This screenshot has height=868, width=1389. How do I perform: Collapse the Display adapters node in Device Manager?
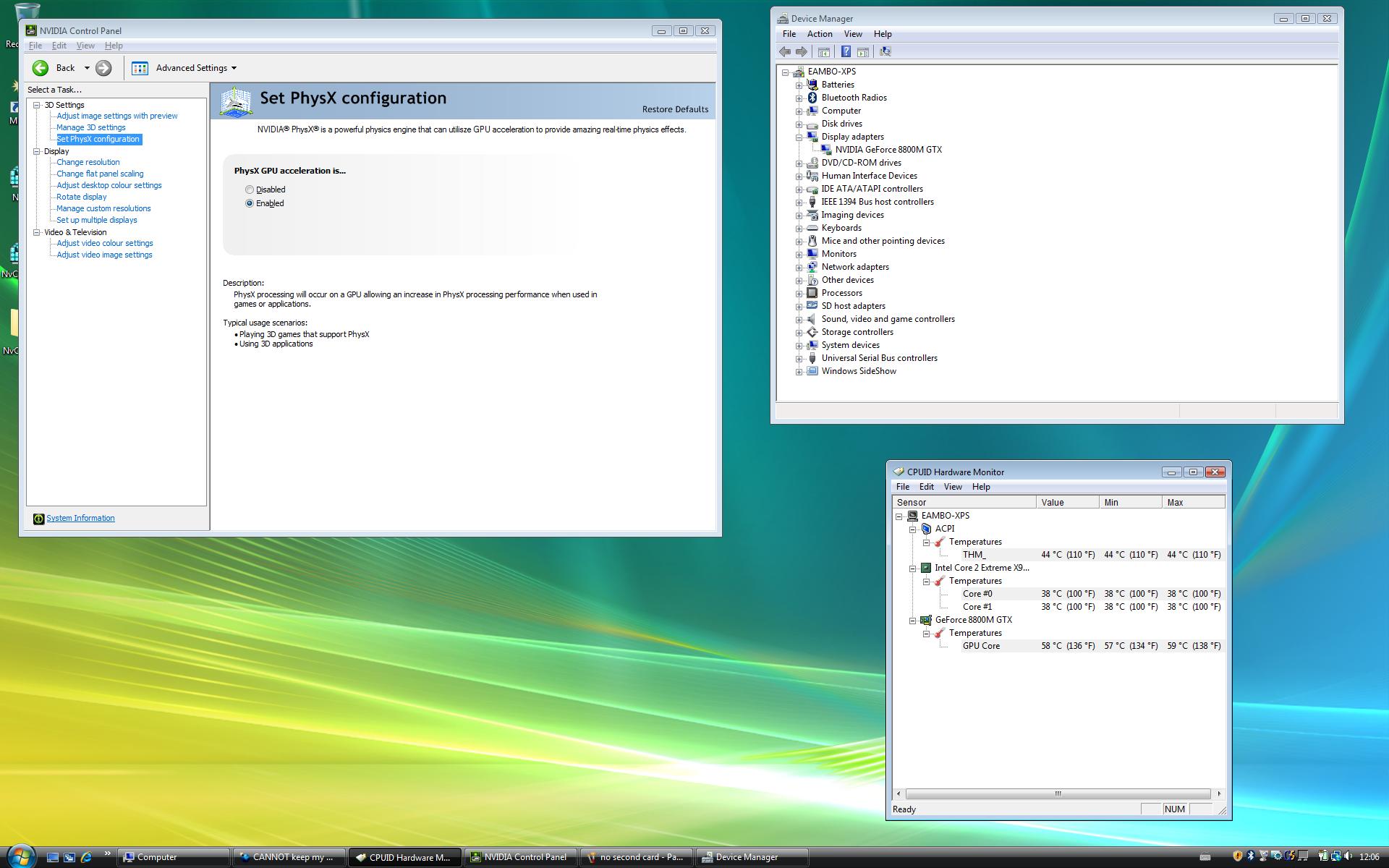point(799,137)
